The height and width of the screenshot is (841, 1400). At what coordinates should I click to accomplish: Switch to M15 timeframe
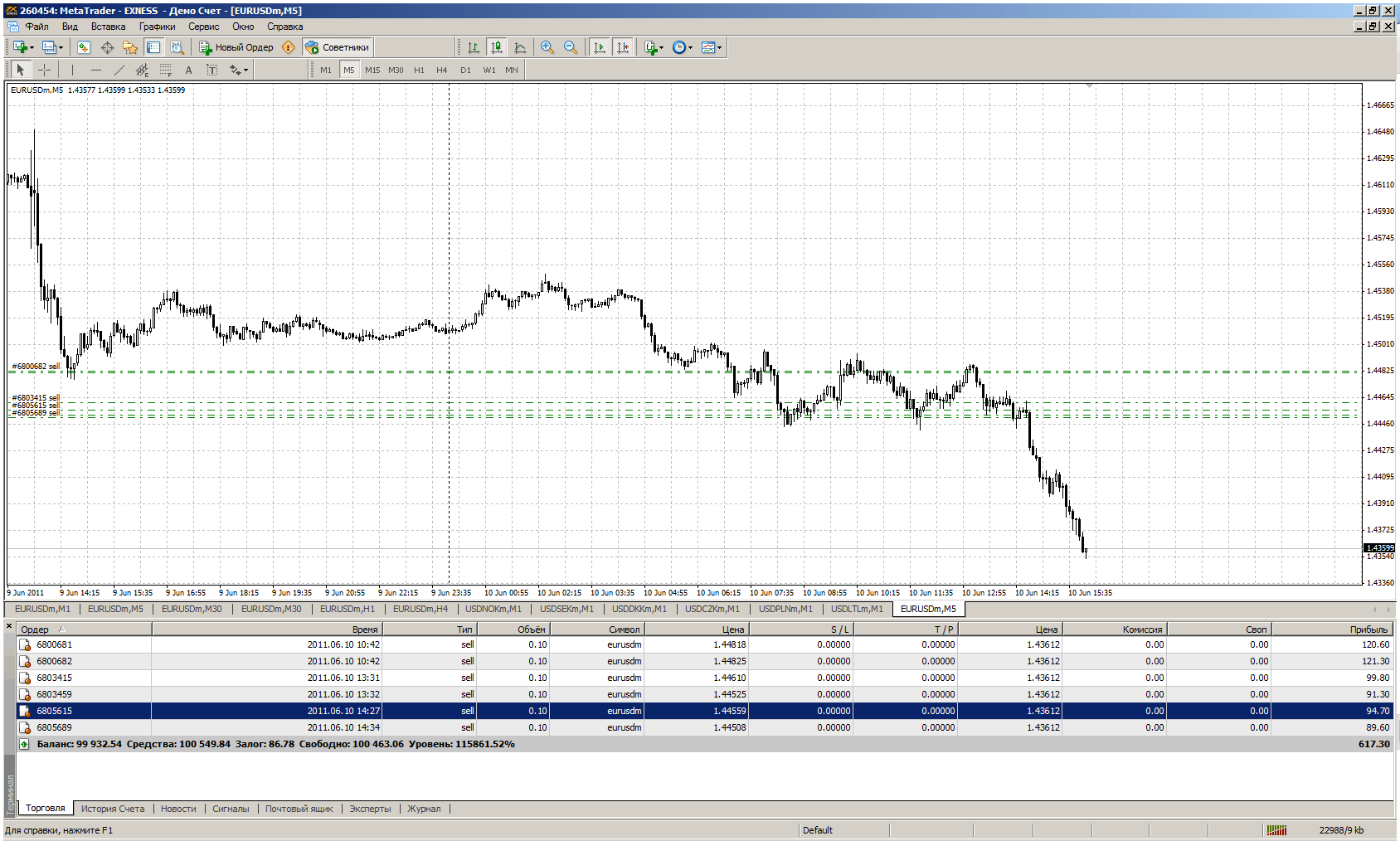pos(372,70)
